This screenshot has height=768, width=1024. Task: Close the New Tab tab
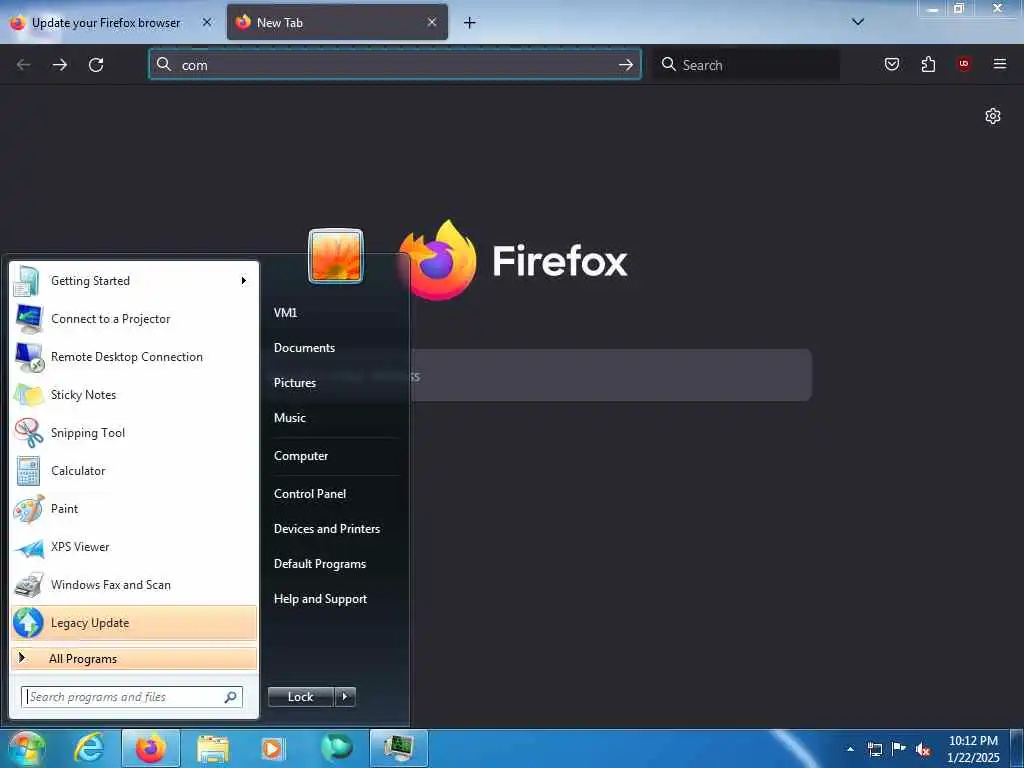(432, 22)
